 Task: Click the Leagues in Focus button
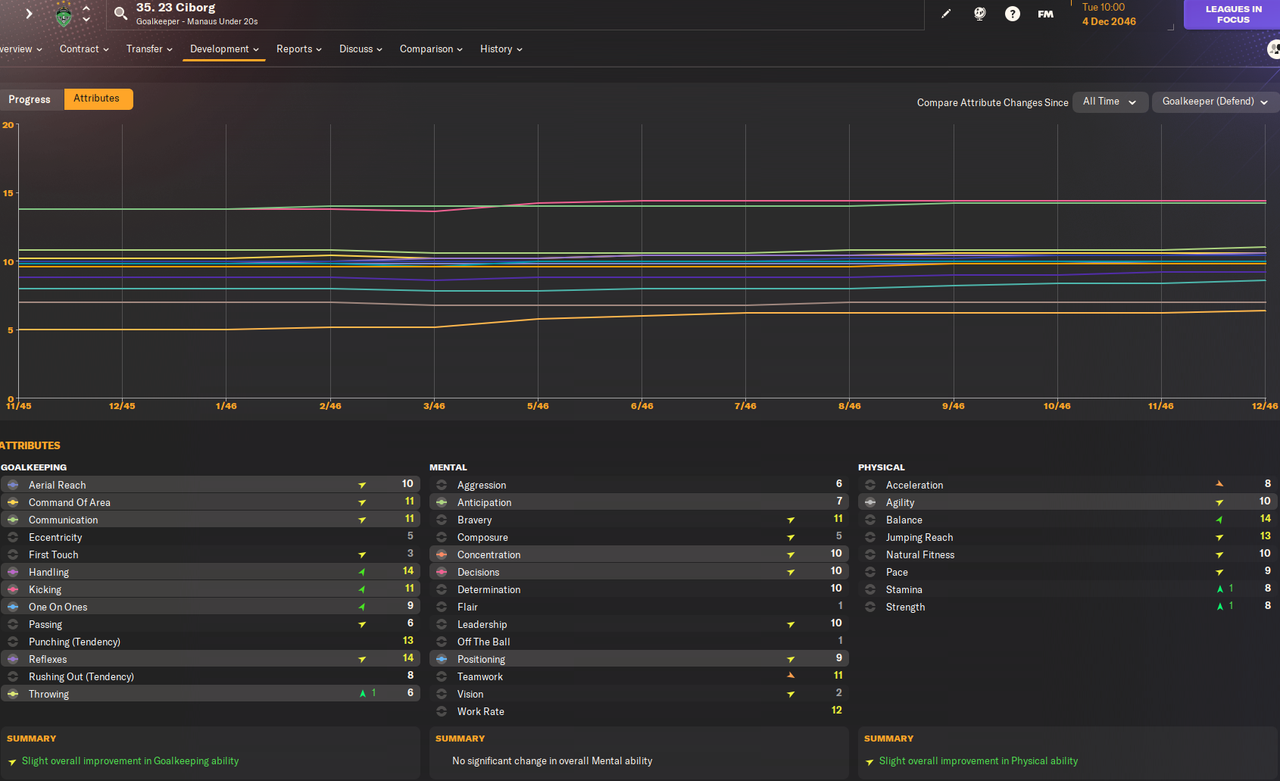[1233, 14]
